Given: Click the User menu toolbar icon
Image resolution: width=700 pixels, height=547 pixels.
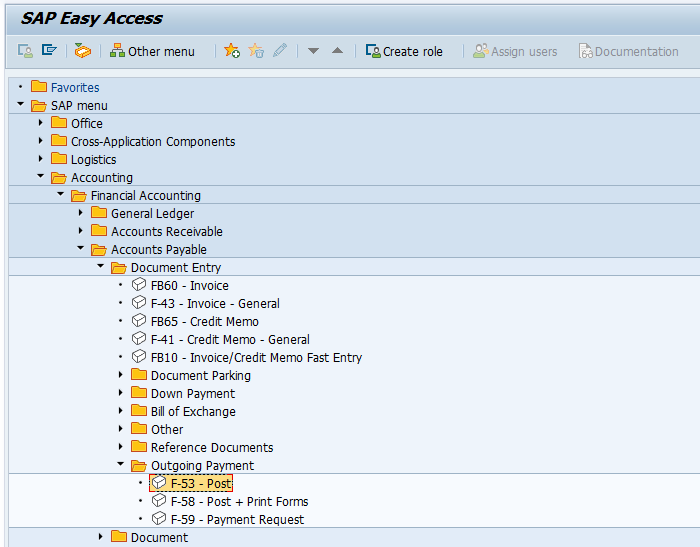Looking at the screenshot, I should pyautogui.click(x=25, y=51).
